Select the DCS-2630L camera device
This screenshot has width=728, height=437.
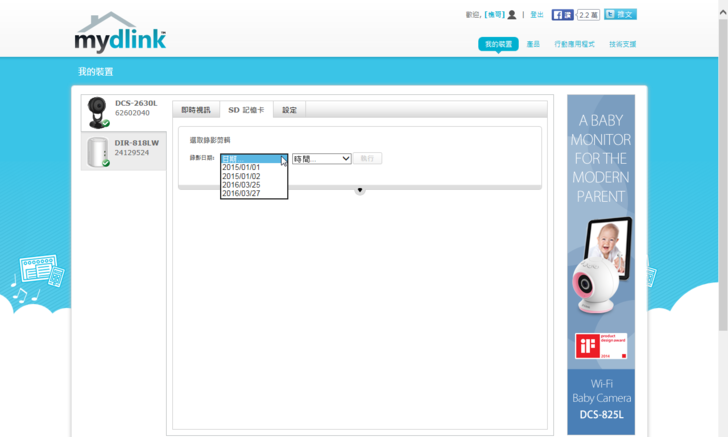124,112
